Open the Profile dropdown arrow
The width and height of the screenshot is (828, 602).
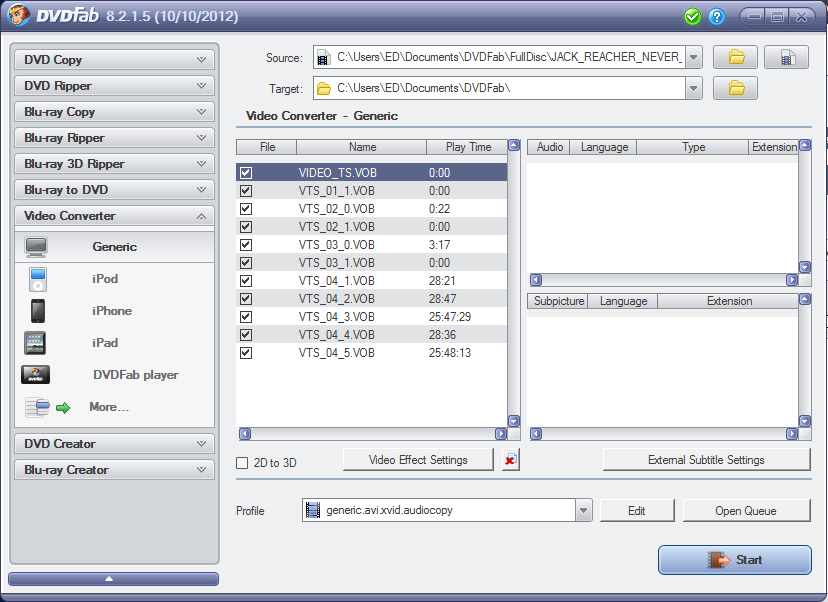pos(583,510)
